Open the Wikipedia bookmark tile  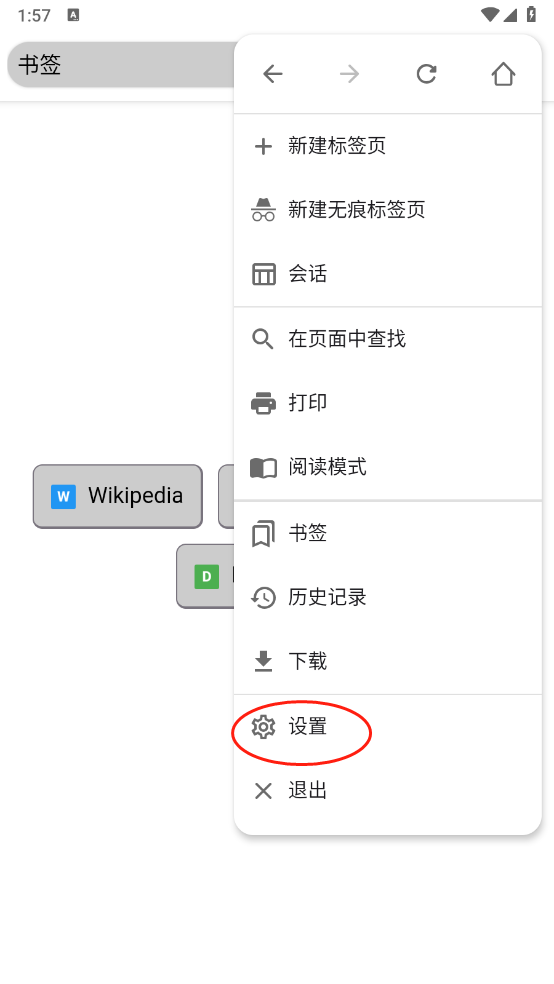(x=118, y=496)
